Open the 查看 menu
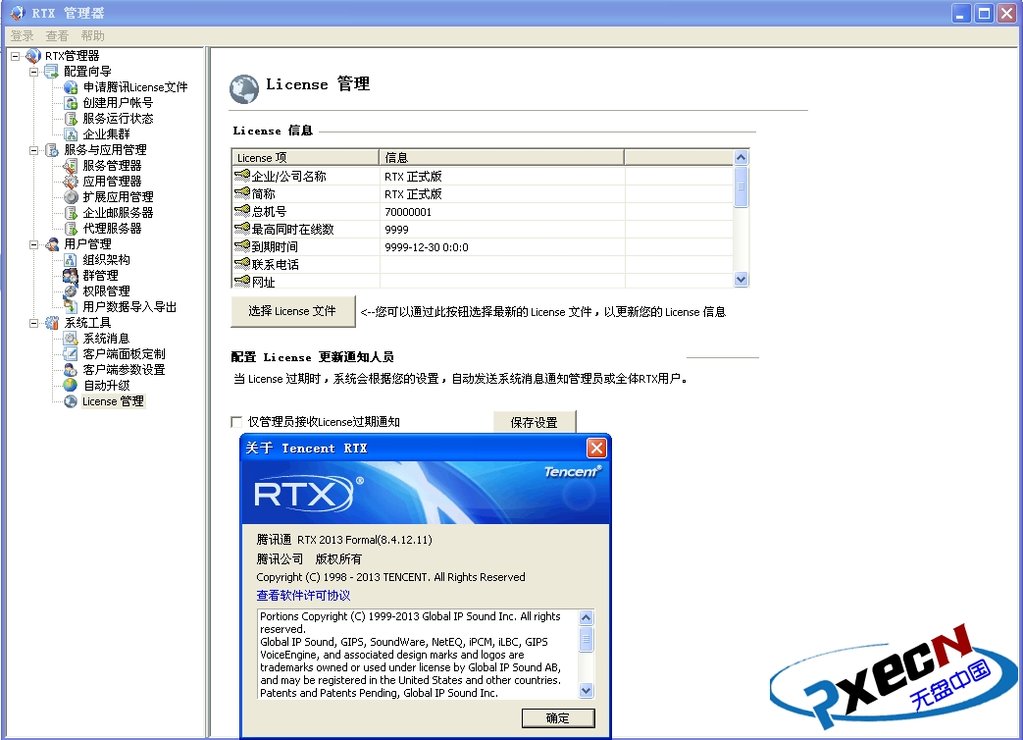This screenshot has width=1023, height=740. 57,36
